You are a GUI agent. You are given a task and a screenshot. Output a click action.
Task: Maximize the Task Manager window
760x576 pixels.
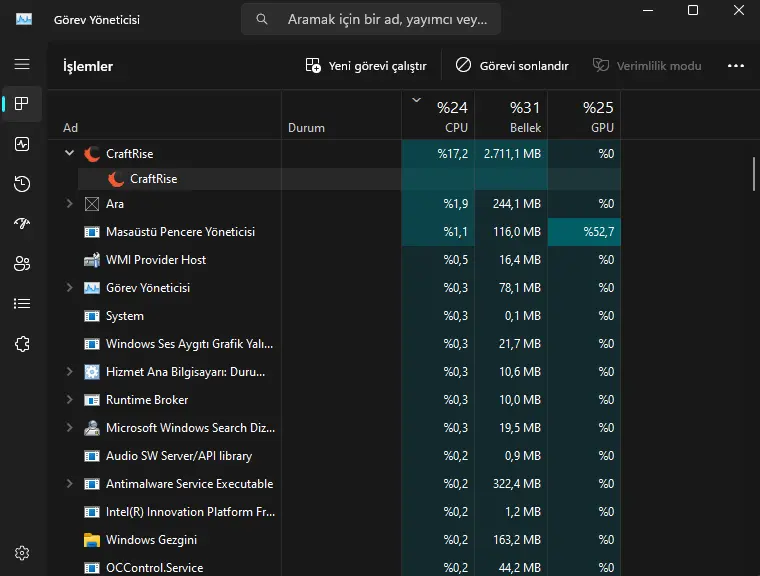(x=693, y=10)
